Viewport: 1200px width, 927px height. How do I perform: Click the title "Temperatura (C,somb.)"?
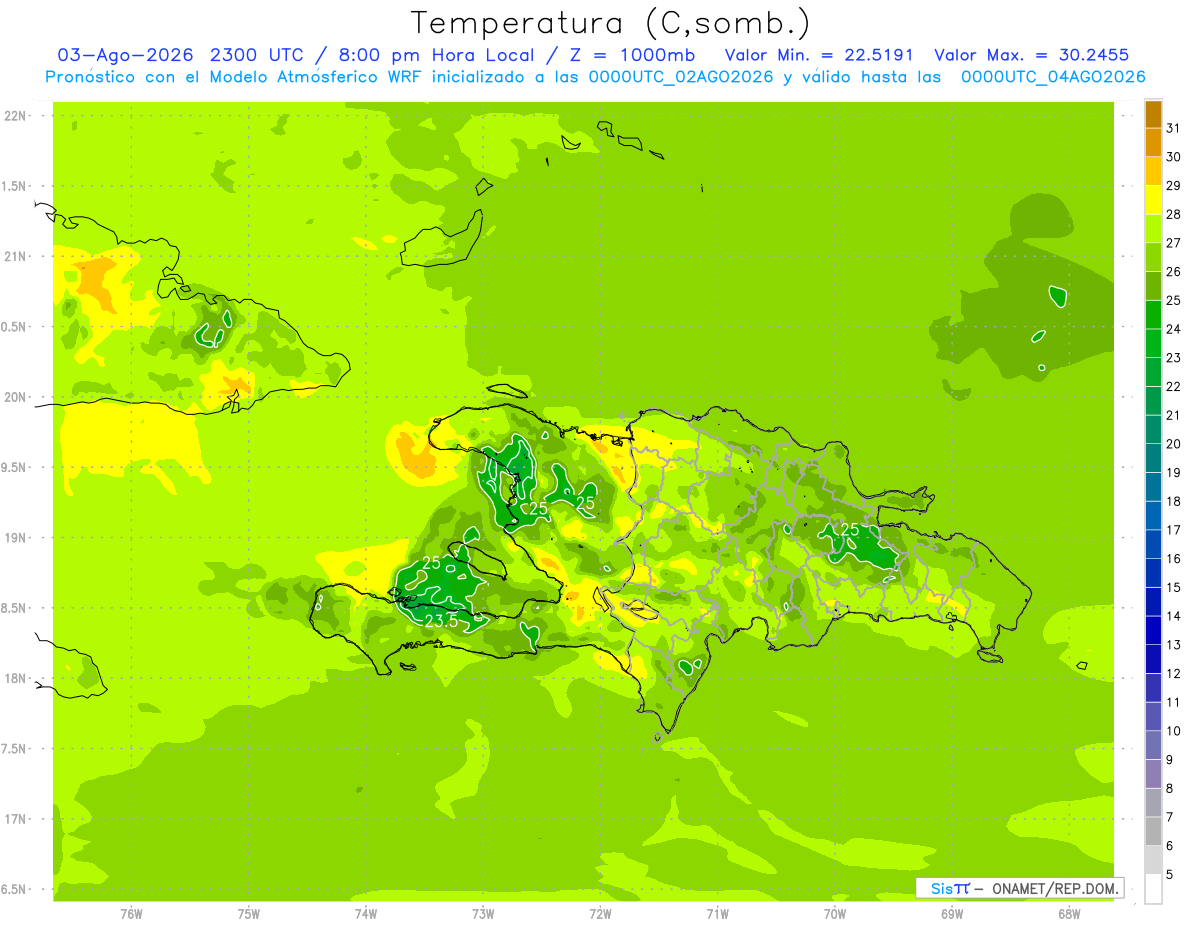[x=610, y=23]
